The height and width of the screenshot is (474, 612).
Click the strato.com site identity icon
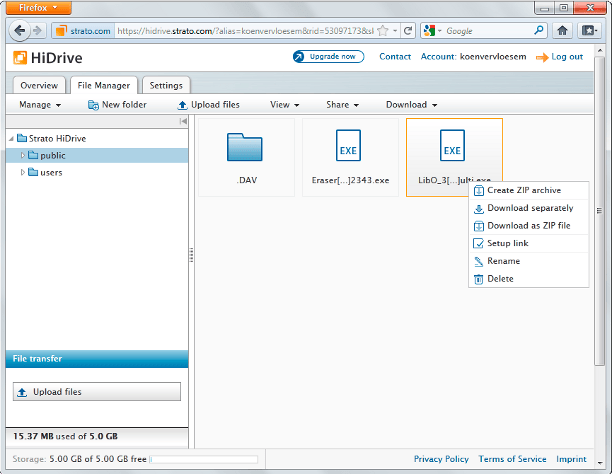tap(61, 30)
